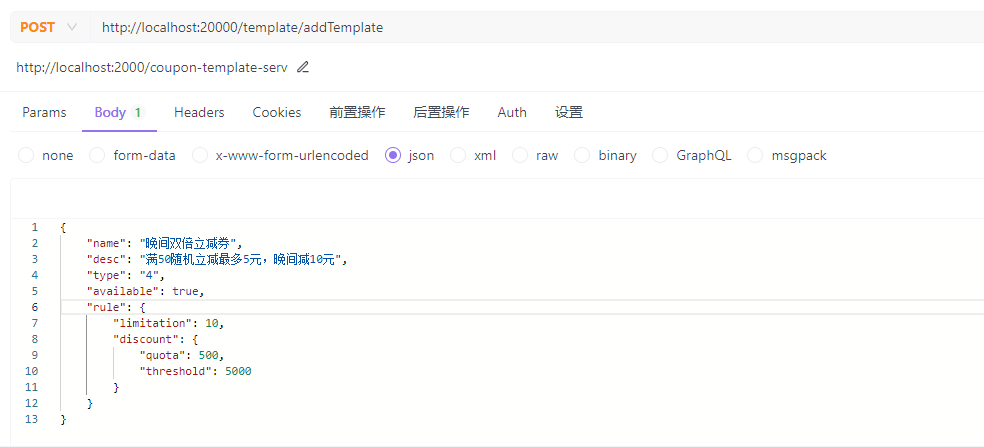Open the Auth tab
This screenshot has width=984, height=447.
(512, 112)
